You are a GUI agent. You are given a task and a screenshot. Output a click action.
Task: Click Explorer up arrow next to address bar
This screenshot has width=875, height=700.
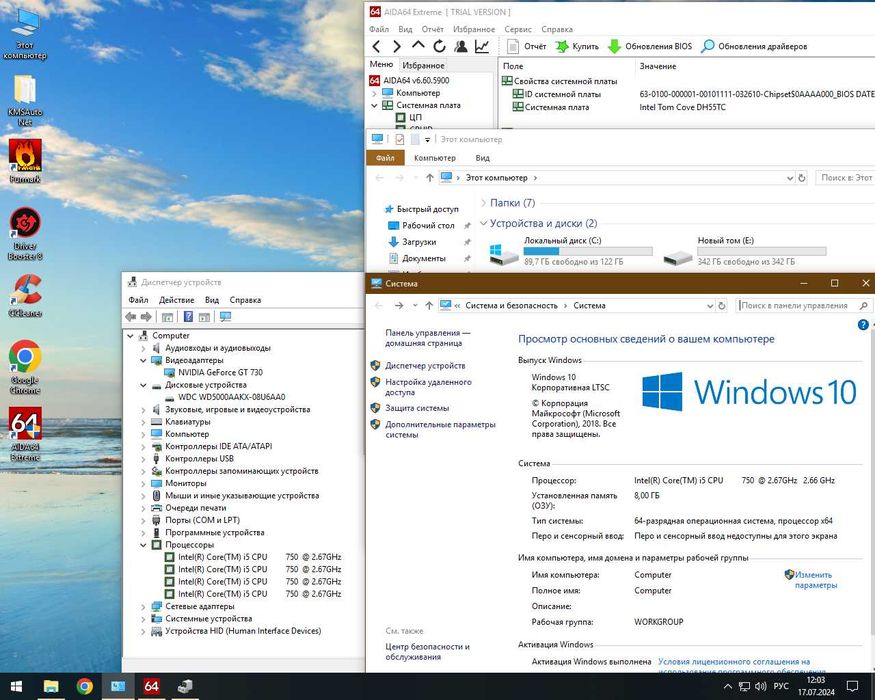point(429,178)
